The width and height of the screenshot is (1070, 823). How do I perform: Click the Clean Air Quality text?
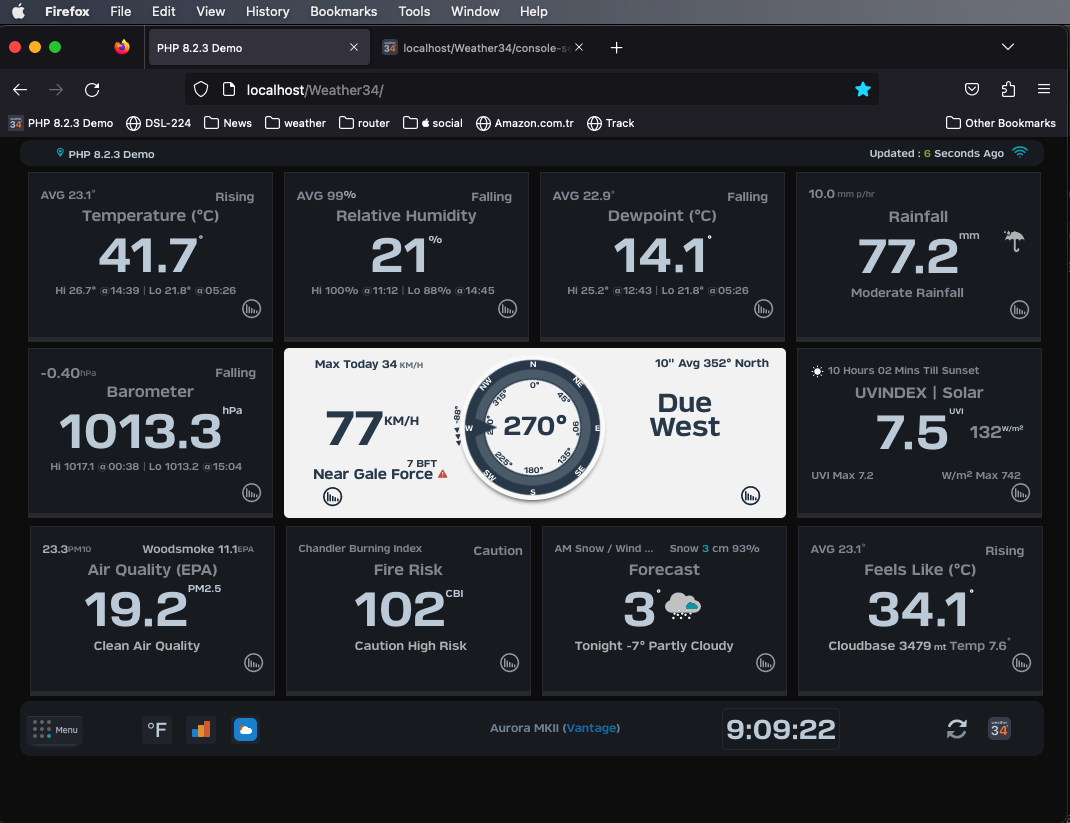[147, 646]
